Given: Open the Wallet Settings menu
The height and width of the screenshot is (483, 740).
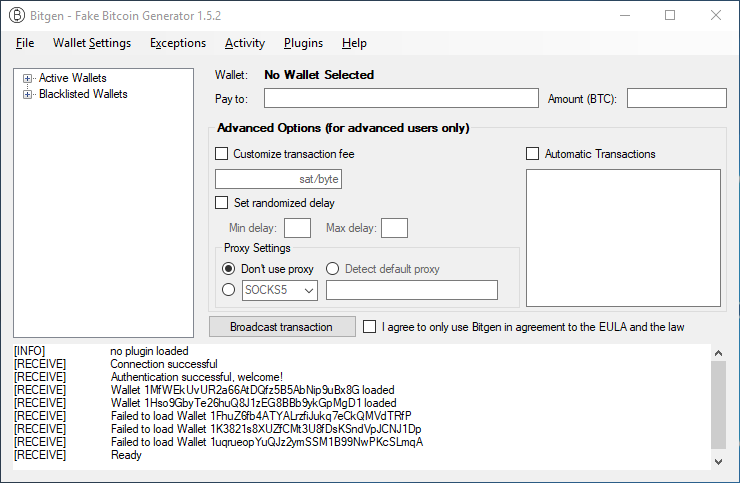Looking at the screenshot, I should (x=91, y=43).
